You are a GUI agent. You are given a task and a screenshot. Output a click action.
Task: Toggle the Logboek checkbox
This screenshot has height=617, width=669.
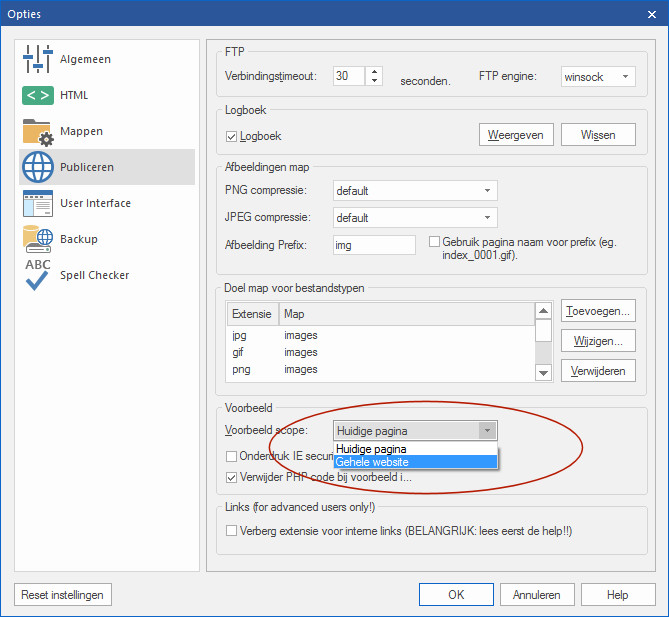pos(232,135)
